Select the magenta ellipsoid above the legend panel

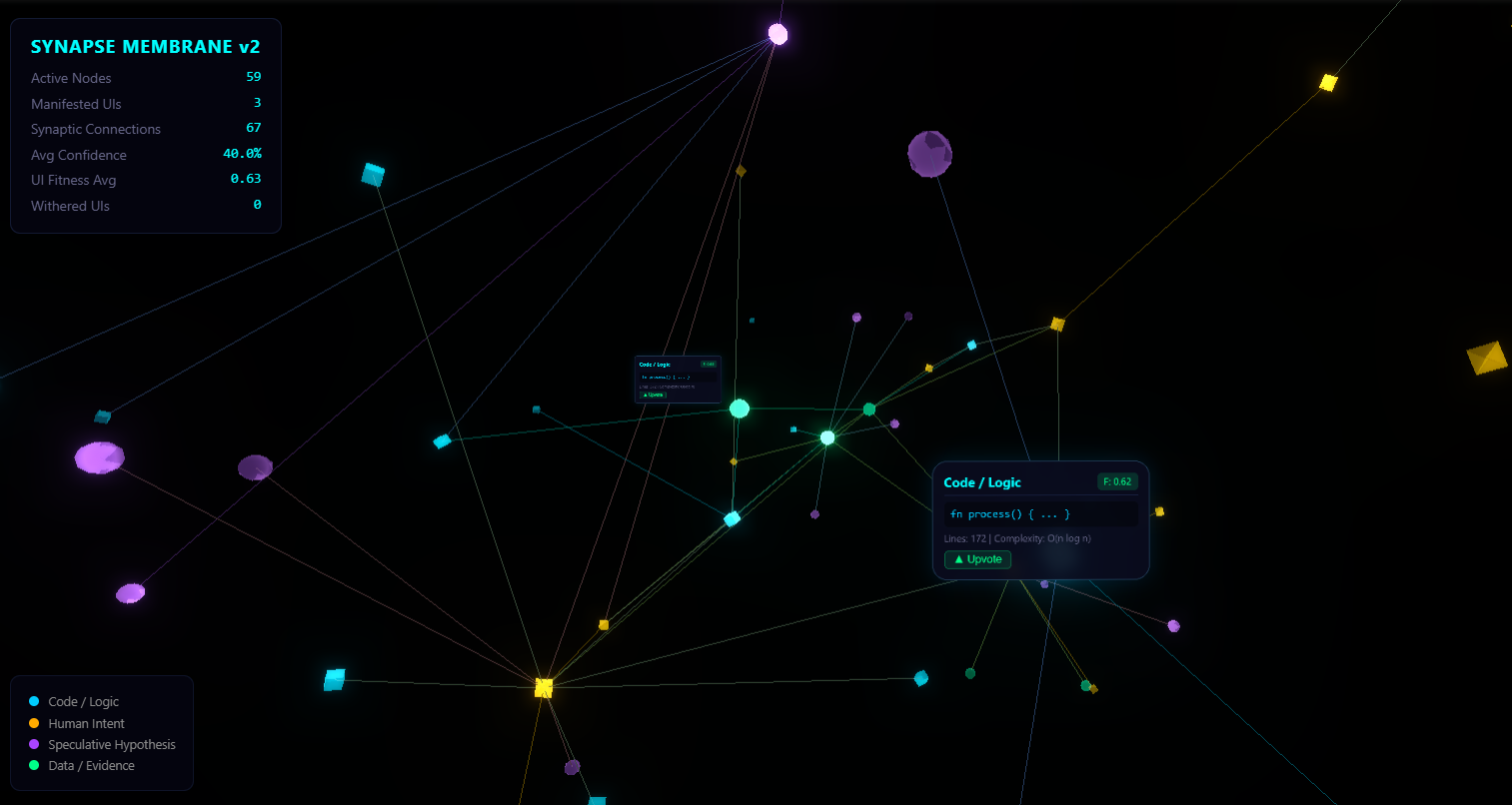pos(130,593)
